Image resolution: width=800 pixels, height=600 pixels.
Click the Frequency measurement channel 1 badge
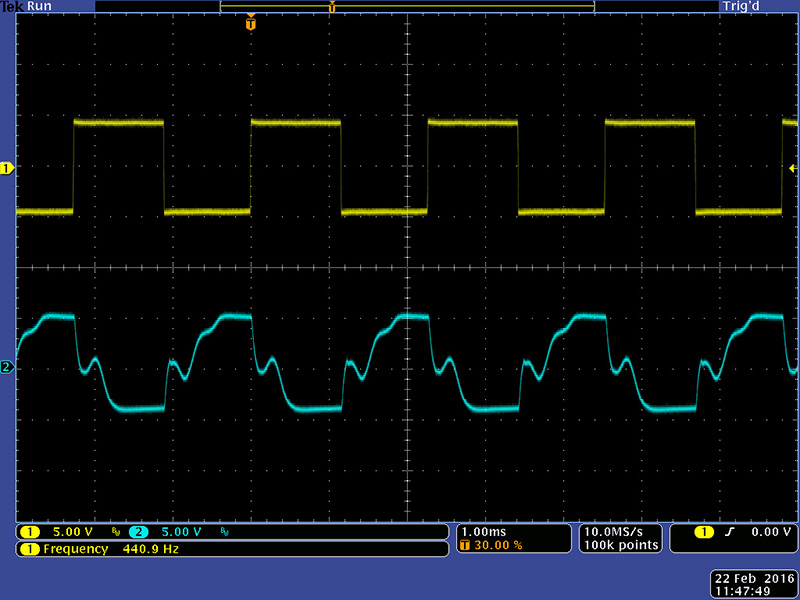(30, 549)
